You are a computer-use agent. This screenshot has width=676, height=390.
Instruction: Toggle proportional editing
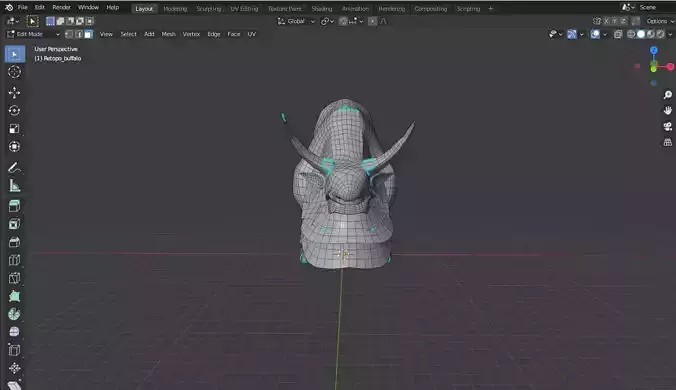[x=372, y=21]
